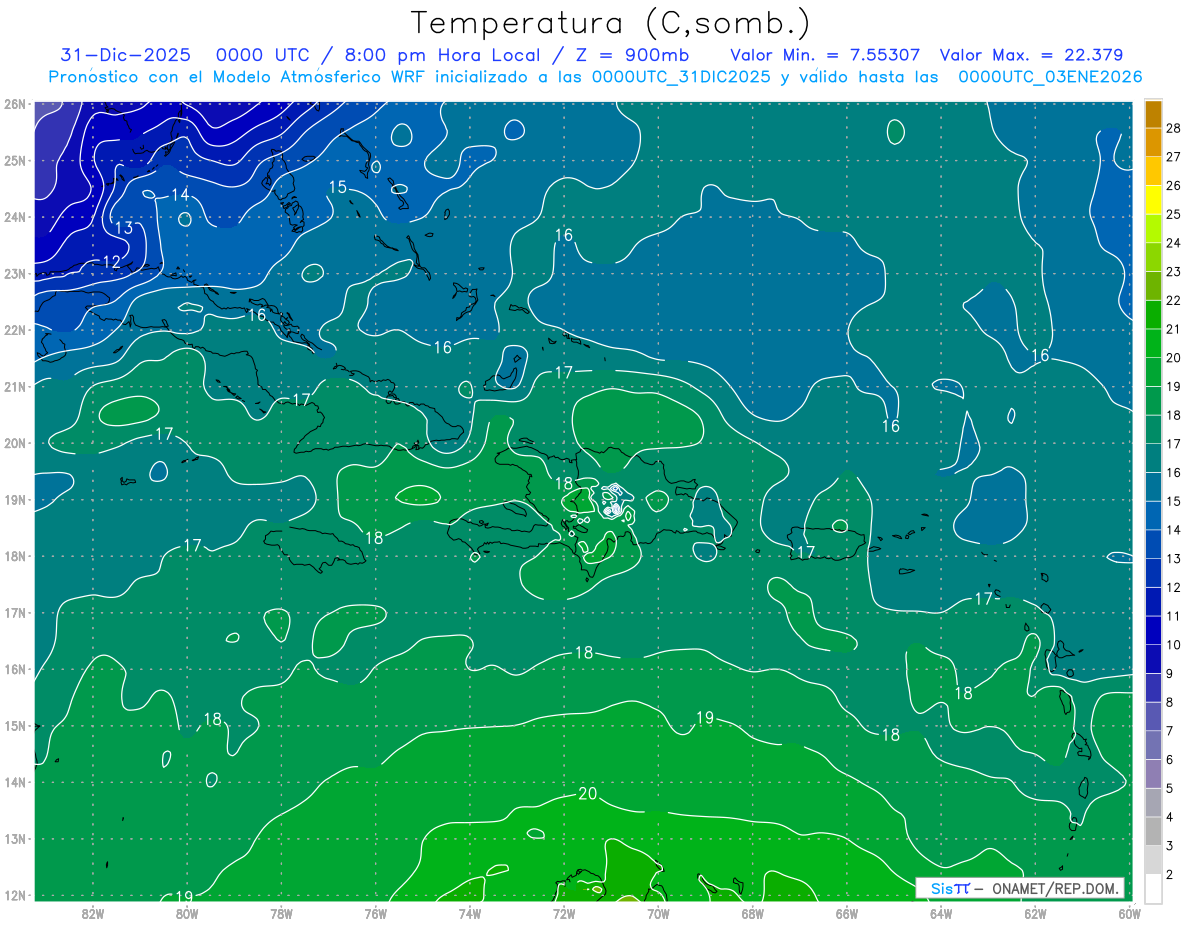Click the '76W' longitude axis label

point(375,912)
